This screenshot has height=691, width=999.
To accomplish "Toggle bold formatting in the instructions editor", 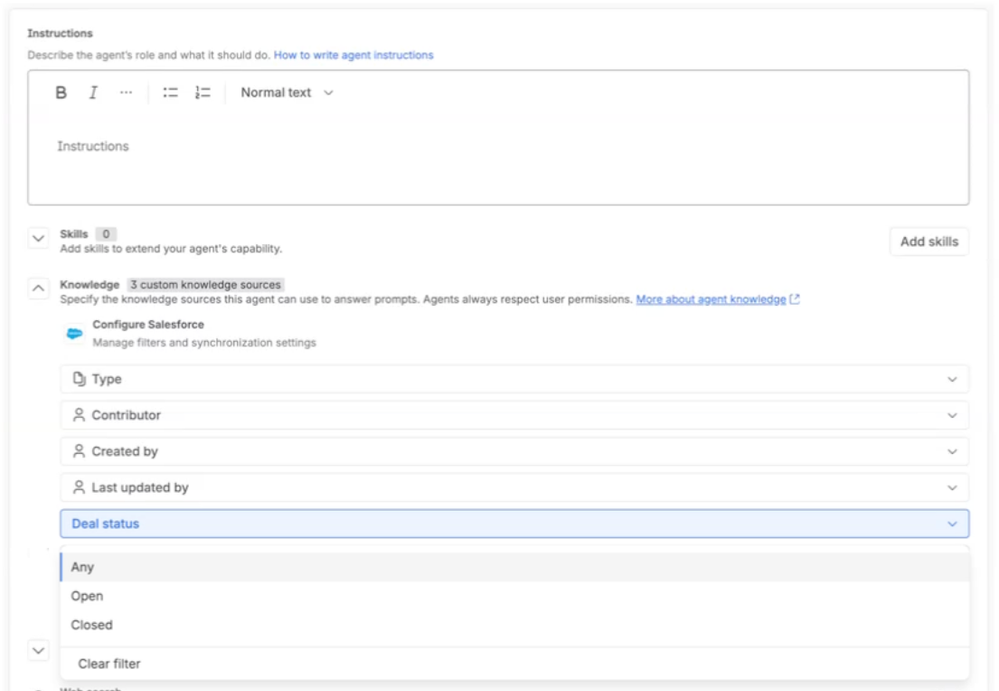I will coord(61,93).
